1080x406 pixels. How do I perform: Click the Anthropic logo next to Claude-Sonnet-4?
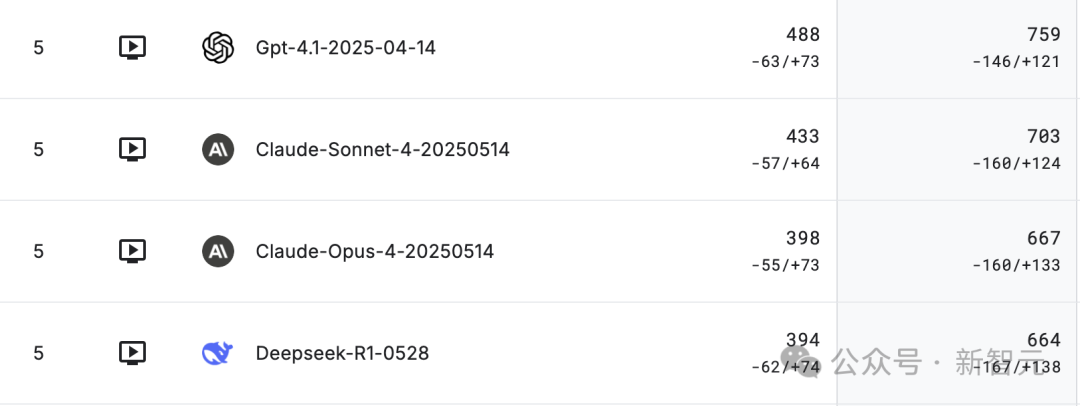(x=218, y=150)
